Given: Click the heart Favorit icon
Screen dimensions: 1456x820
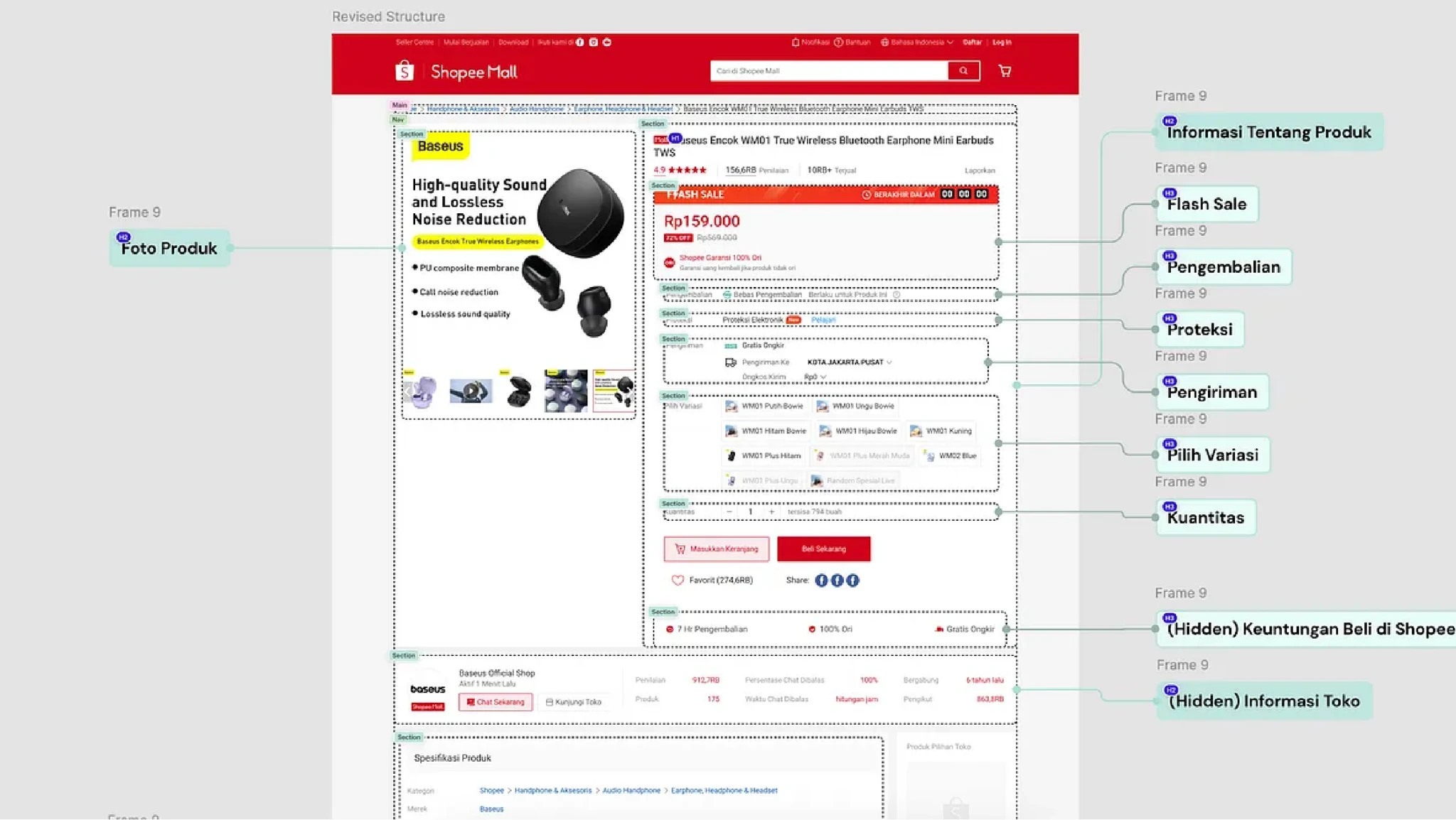Looking at the screenshot, I should point(678,580).
